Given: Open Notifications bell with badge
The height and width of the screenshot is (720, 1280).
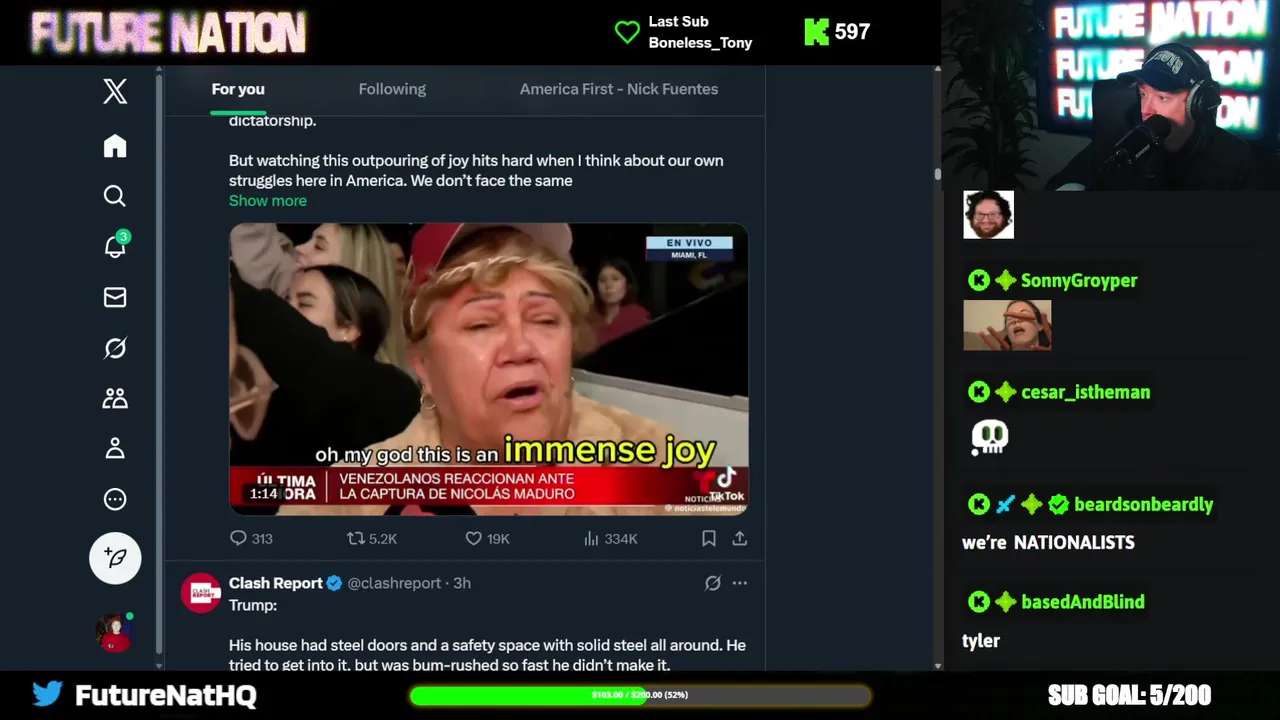Looking at the screenshot, I should [x=116, y=245].
